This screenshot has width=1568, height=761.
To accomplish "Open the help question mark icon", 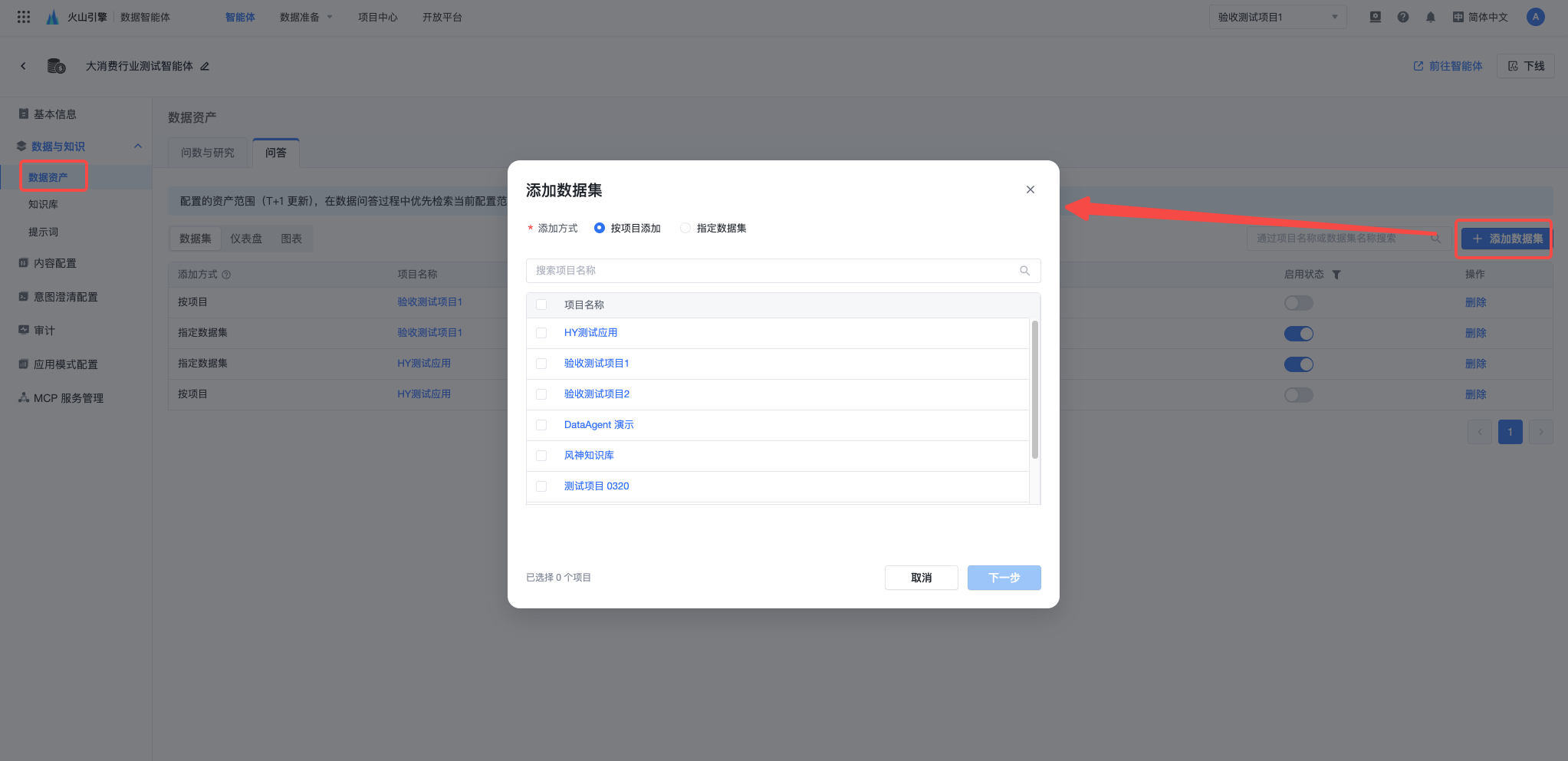I will (x=1403, y=17).
